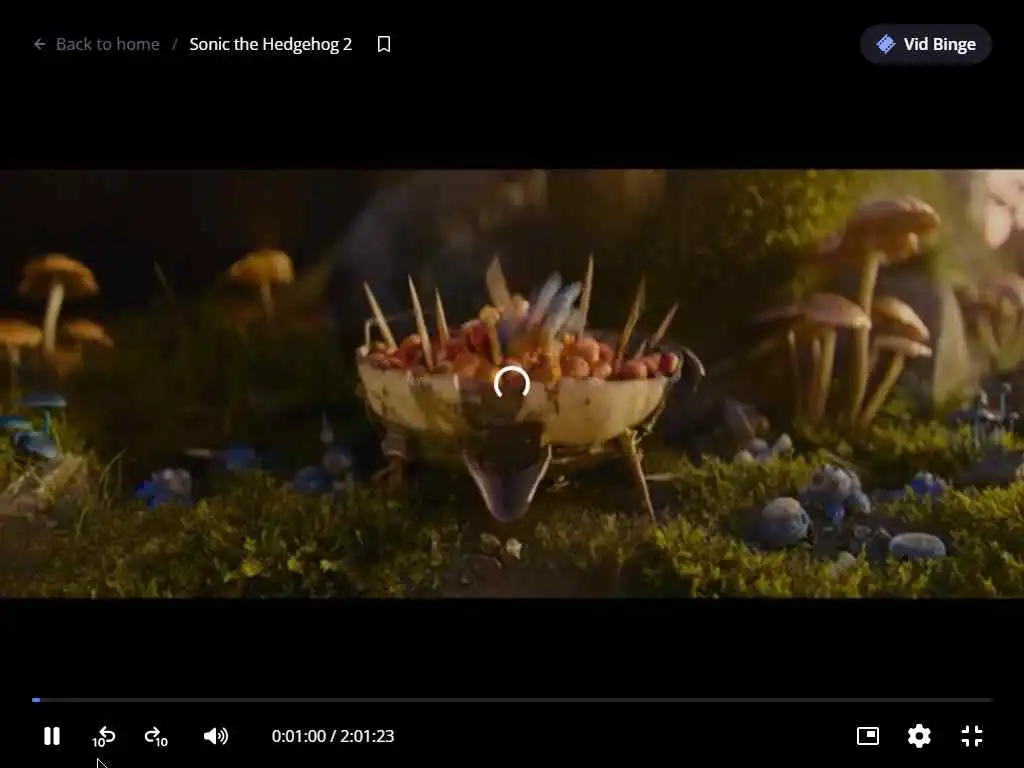Click the 0:01:00 / 2:01:23 time display
1024x768 pixels.
click(x=332, y=736)
